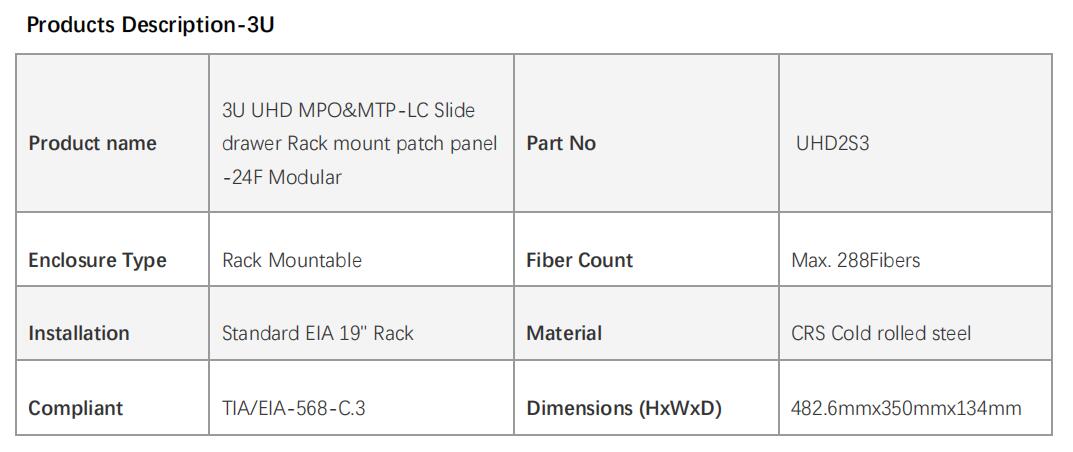
Task: Click the Fiber Count label
Action: pyautogui.click(x=580, y=260)
